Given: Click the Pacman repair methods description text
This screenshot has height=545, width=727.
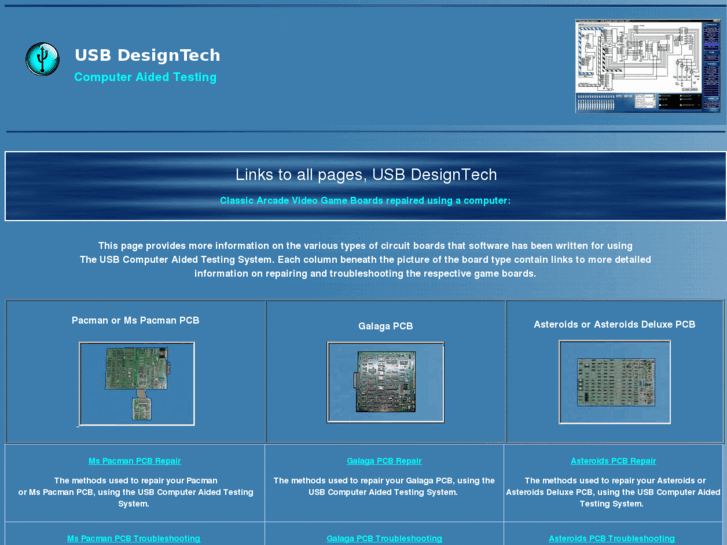Looking at the screenshot, I should pyautogui.click(x=135, y=492).
